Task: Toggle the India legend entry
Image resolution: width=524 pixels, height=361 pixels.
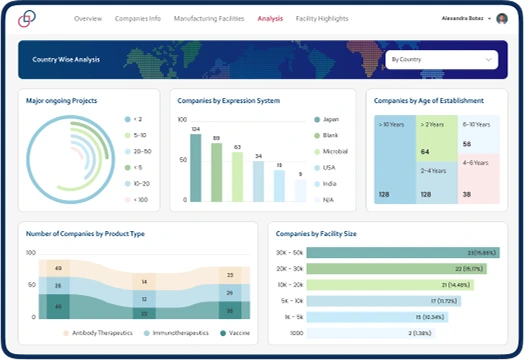Action: click(325, 184)
